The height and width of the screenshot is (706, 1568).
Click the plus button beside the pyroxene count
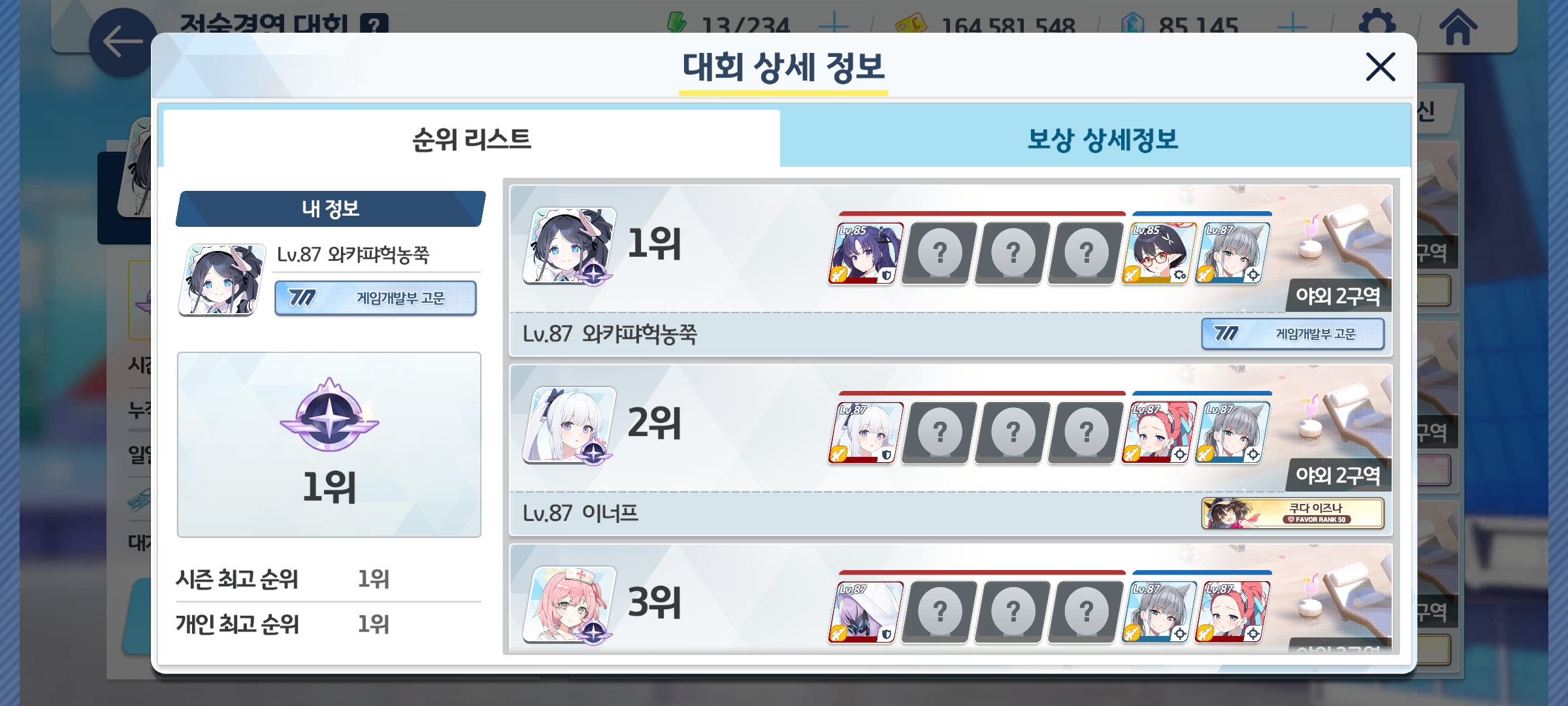coord(1292,26)
